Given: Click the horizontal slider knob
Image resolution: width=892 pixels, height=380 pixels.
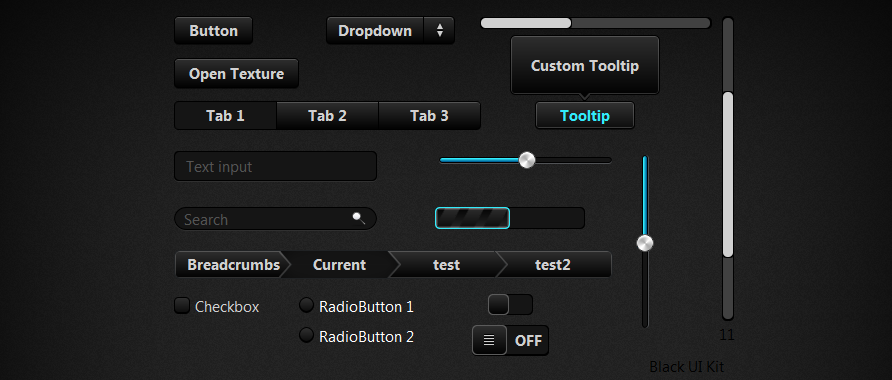Looking at the screenshot, I should tap(527, 160).
